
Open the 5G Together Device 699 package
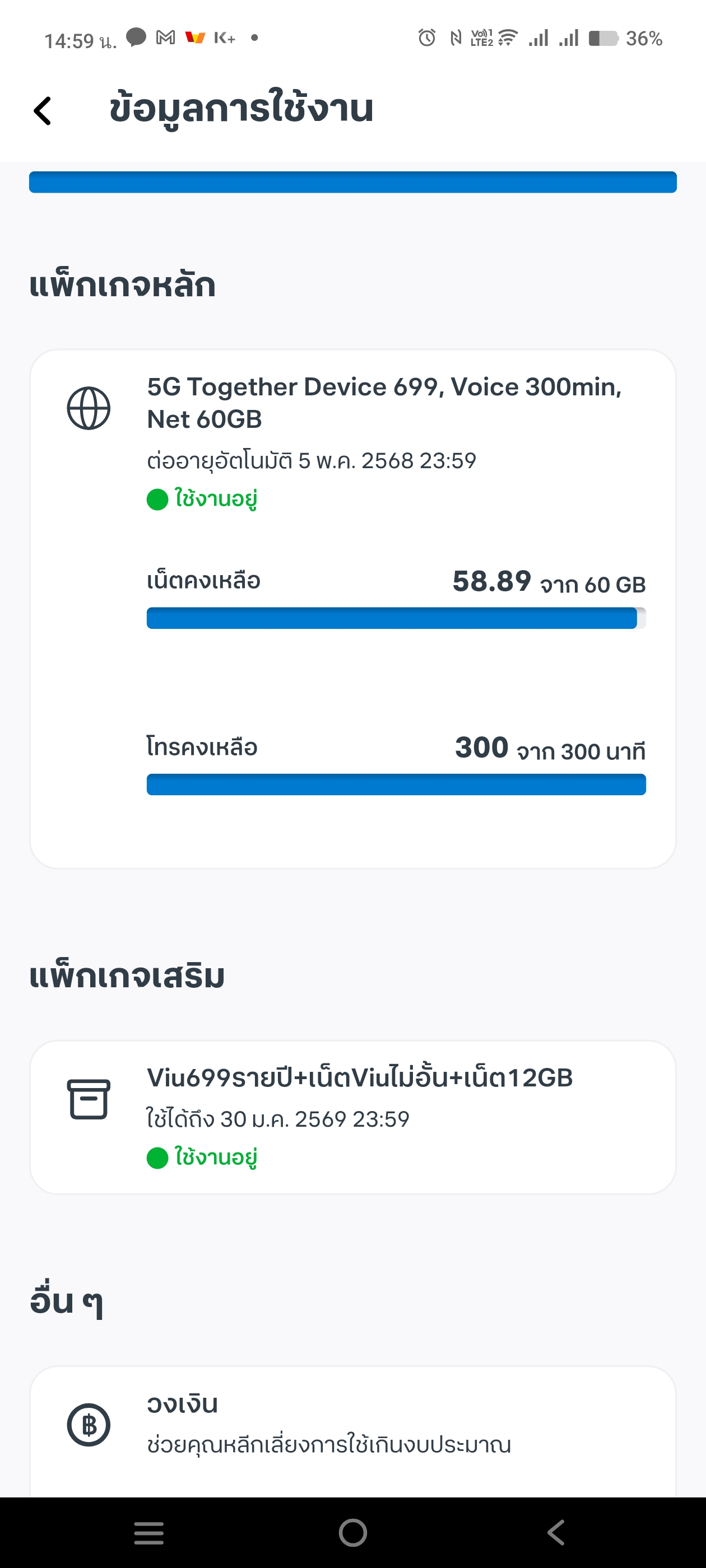click(x=384, y=402)
